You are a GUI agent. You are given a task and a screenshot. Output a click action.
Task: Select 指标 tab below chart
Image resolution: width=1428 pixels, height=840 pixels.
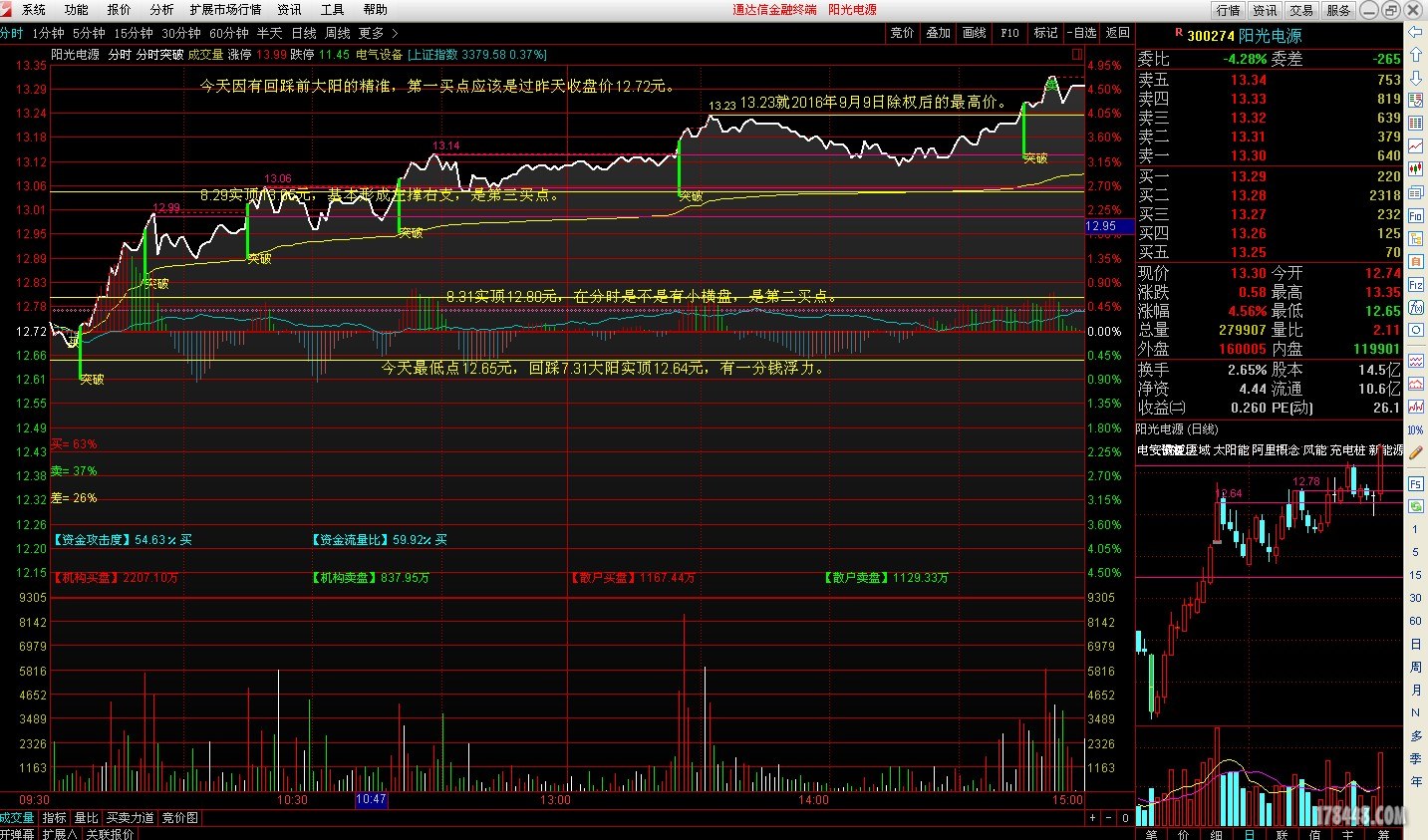(54, 818)
